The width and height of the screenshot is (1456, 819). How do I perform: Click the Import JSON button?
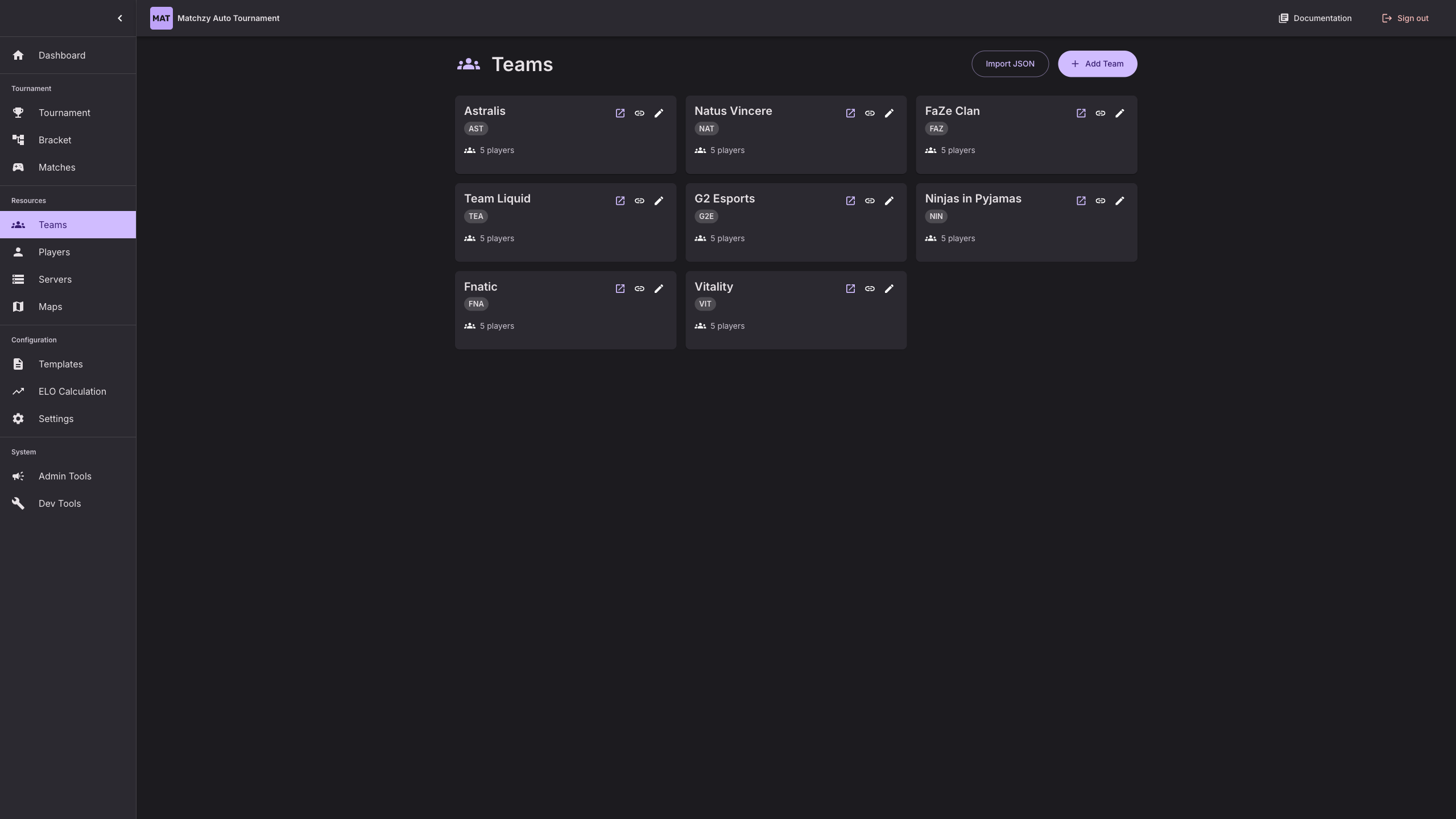tap(1010, 64)
